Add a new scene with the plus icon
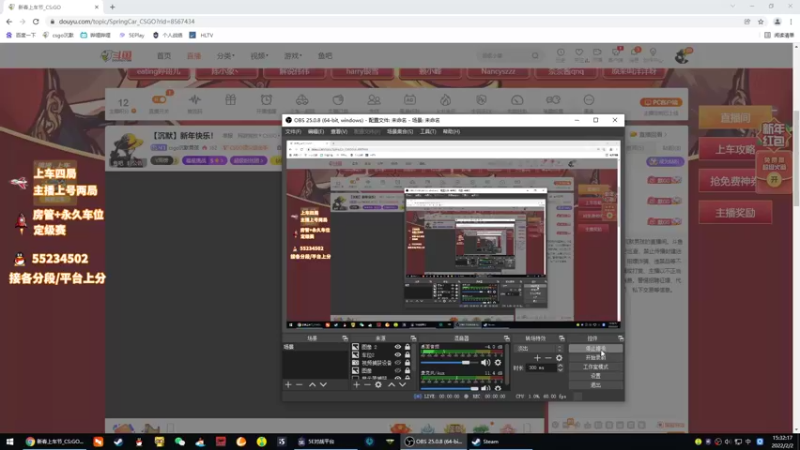The image size is (800, 450). 288,385
